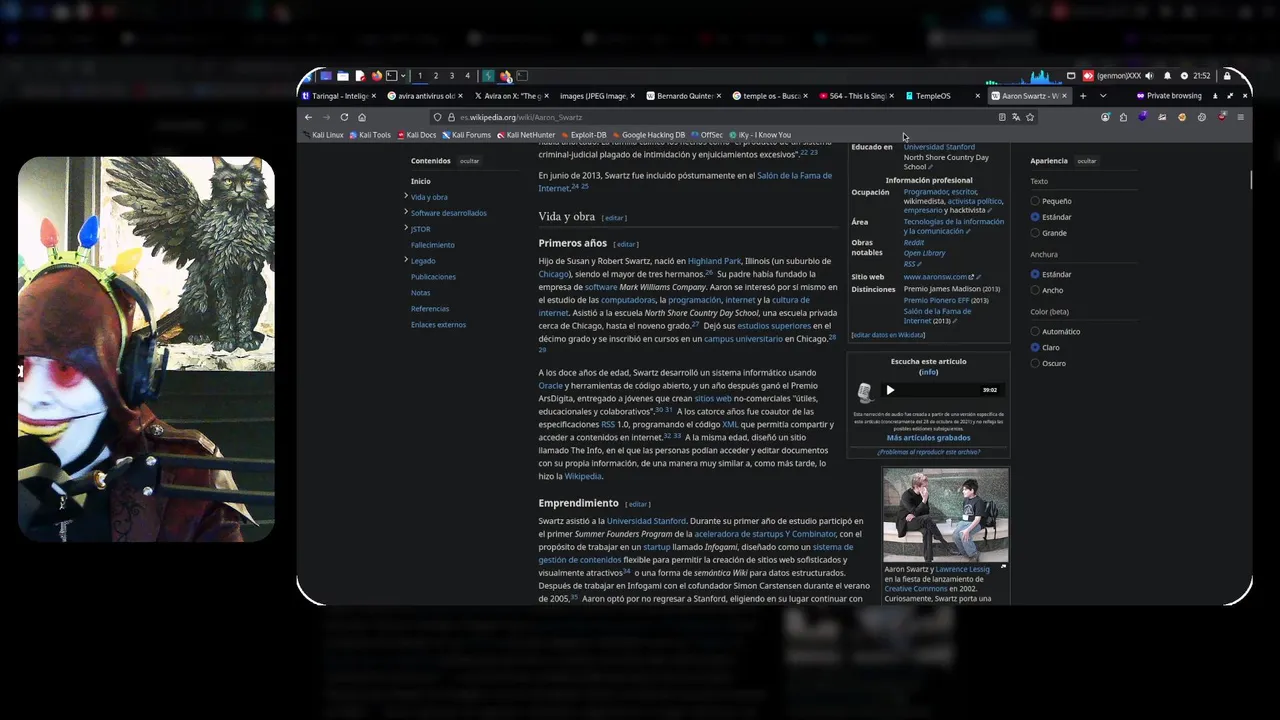Select Pequeño text size
The width and height of the screenshot is (1280, 720).
(1035, 201)
